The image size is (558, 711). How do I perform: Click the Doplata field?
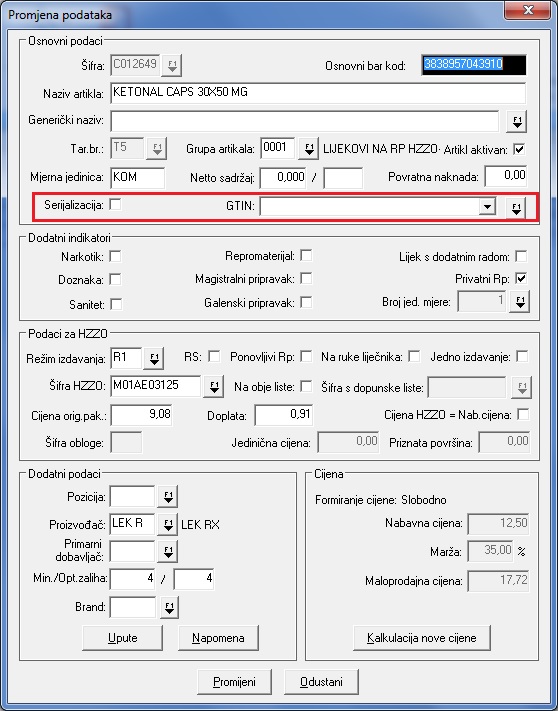coord(284,415)
